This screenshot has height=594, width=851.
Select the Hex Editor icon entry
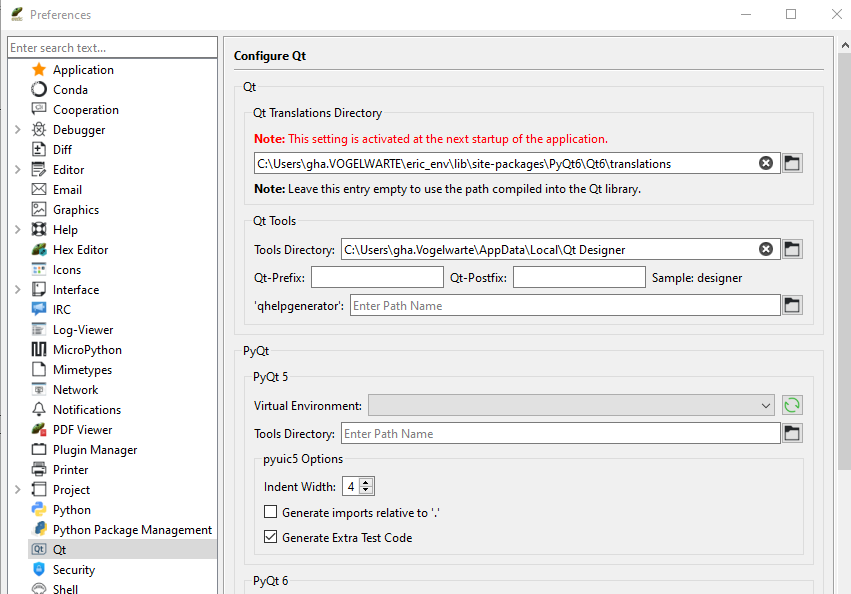pos(39,250)
